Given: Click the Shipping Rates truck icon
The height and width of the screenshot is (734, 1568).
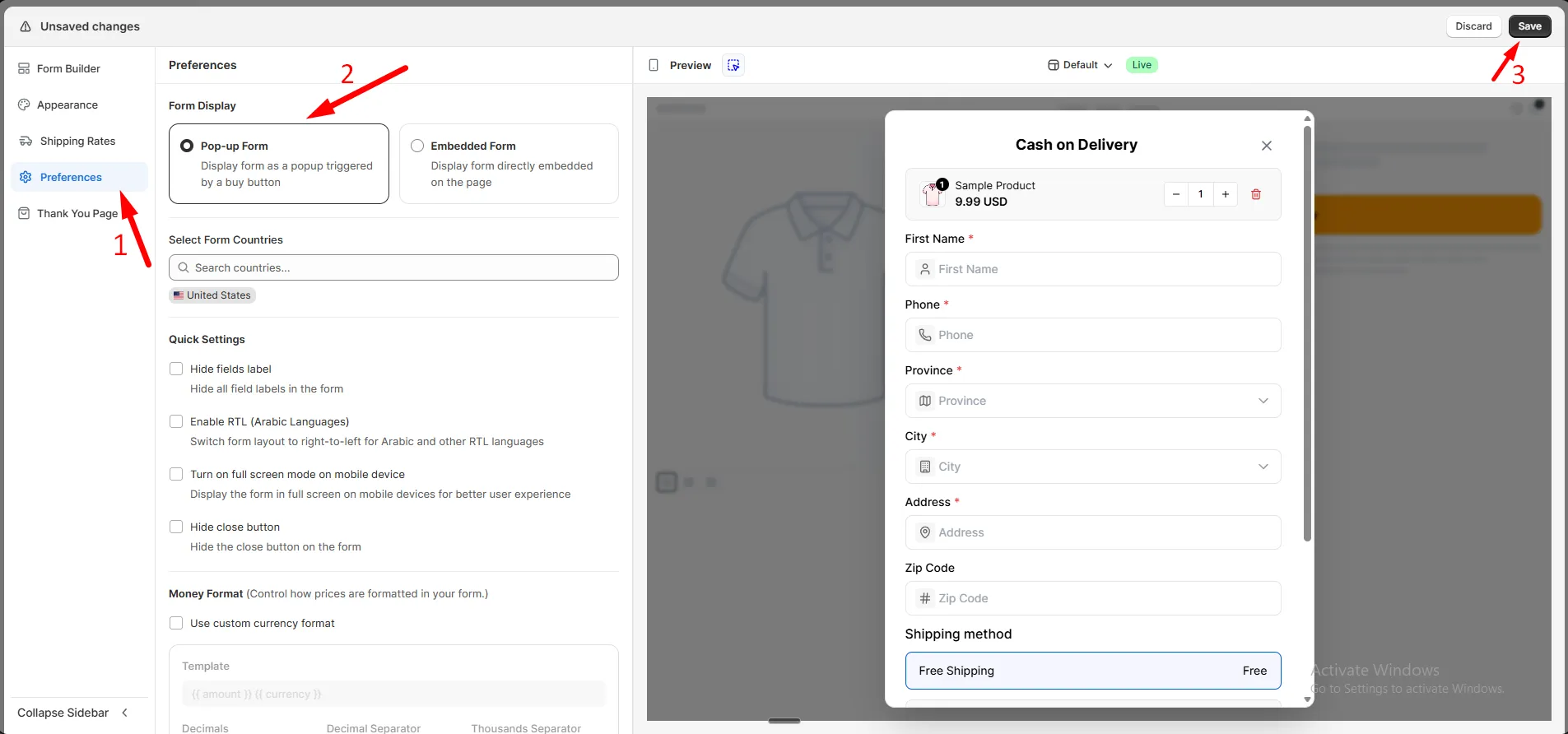Looking at the screenshot, I should [26, 141].
